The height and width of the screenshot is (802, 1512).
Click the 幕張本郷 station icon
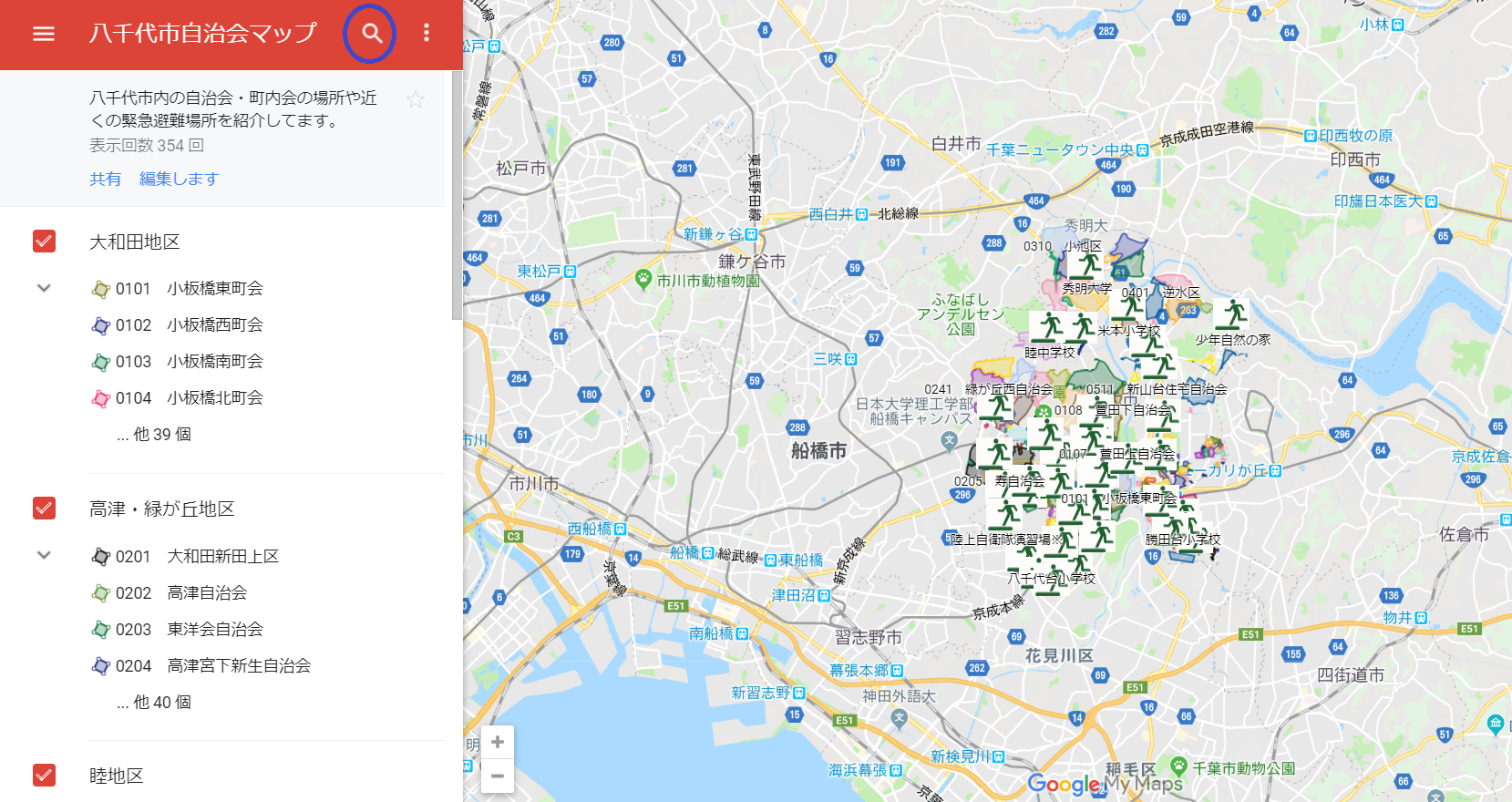click(897, 671)
